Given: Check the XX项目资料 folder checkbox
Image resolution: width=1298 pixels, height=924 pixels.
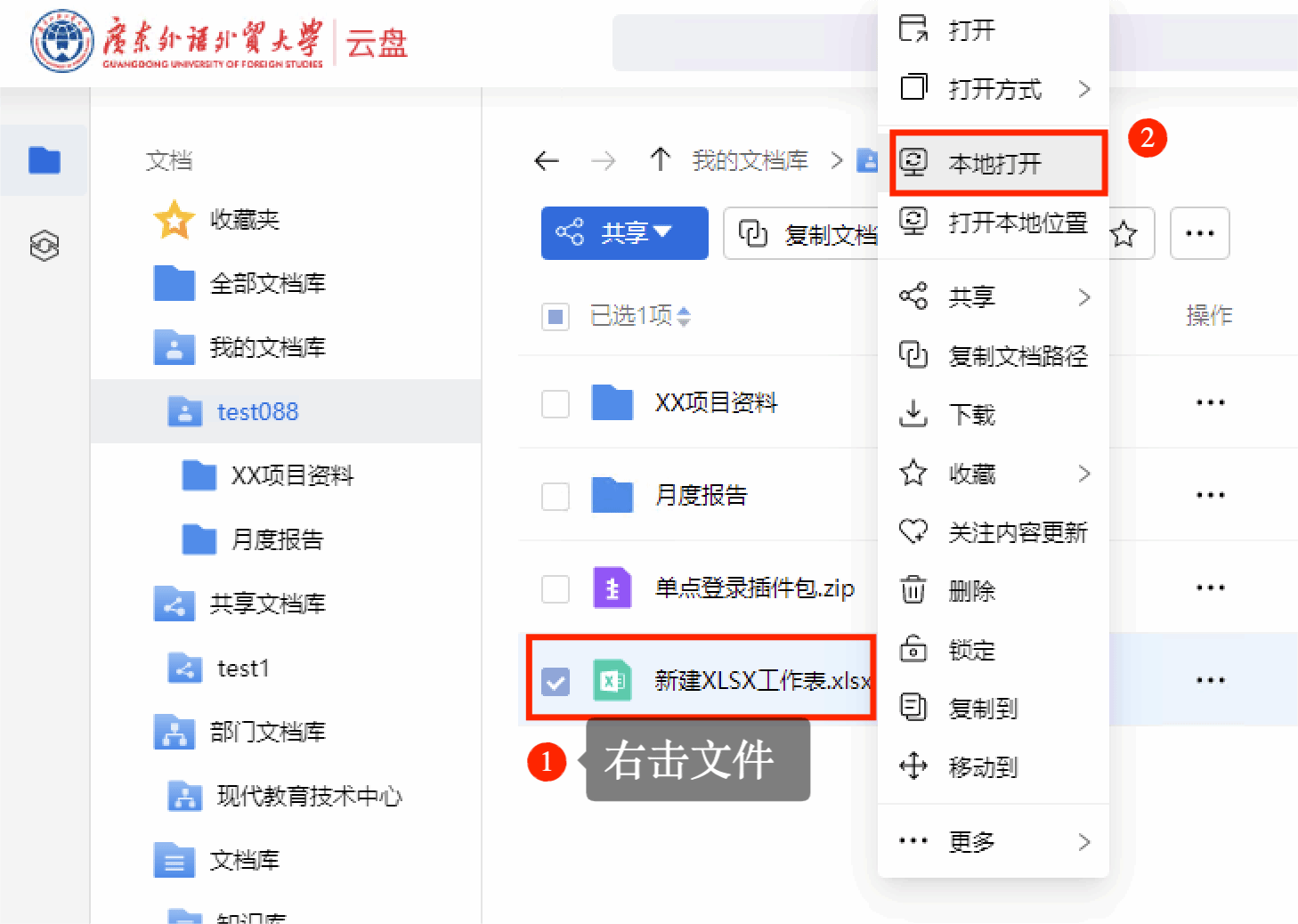Looking at the screenshot, I should point(556,403).
